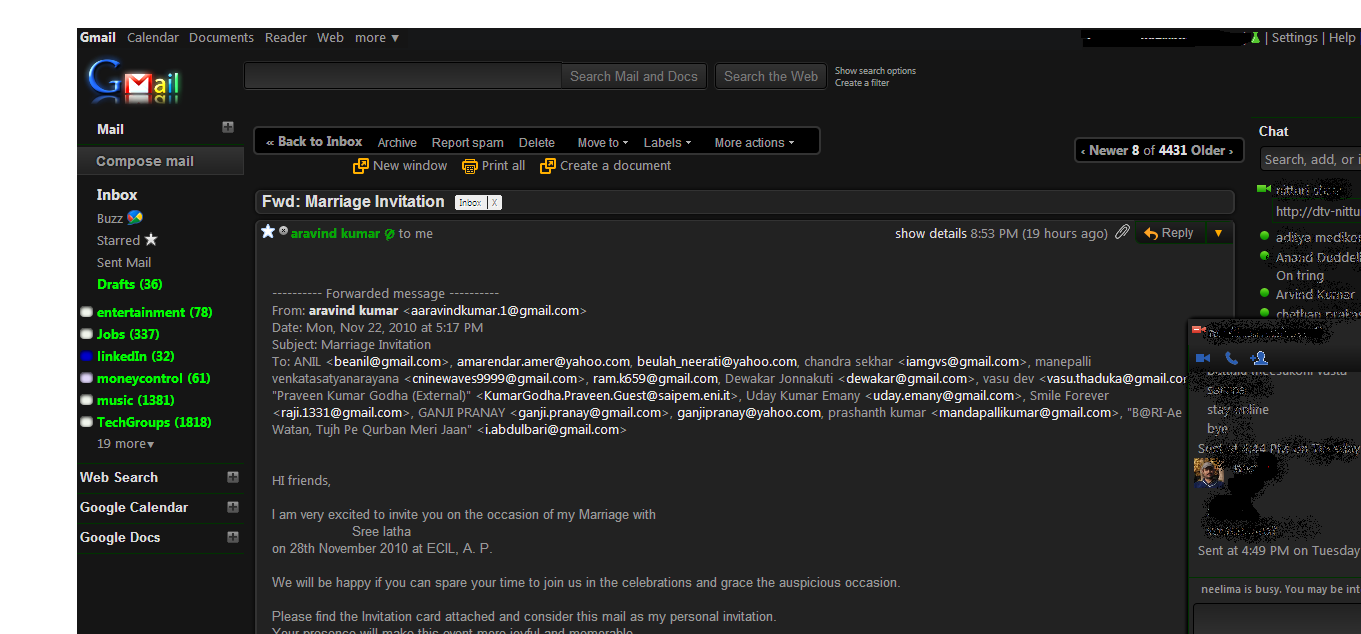
Task: Open the Move to dropdown
Action: coord(603,143)
